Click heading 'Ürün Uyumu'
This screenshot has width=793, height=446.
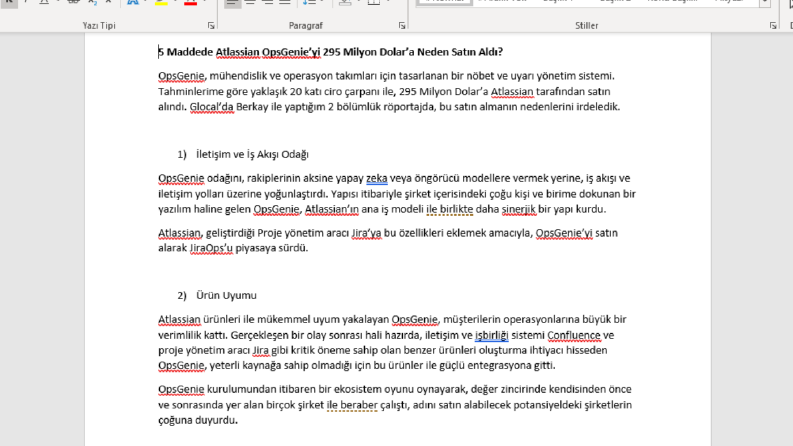coord(227,295)
